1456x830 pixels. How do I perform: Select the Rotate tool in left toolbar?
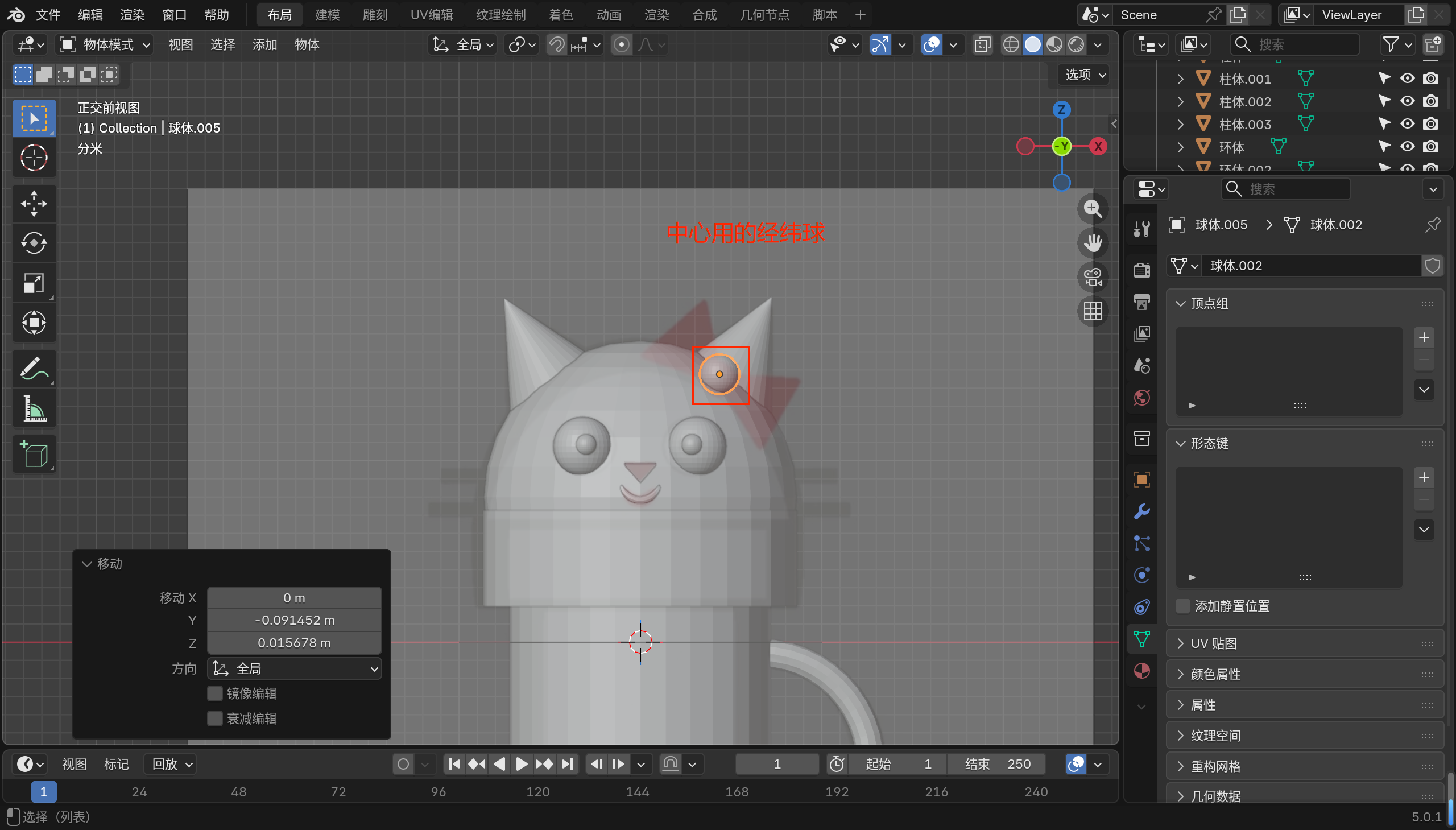pyautogui.click(x=34, y=243)
